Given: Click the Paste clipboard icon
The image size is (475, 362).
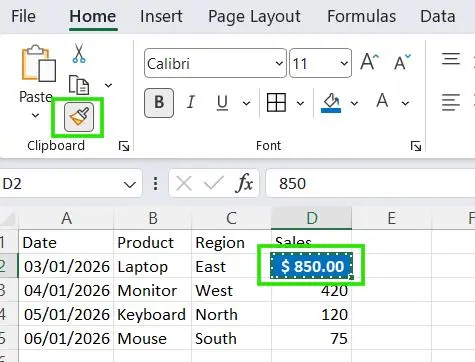Looking at the screenshot, I should tap(39, 63).
